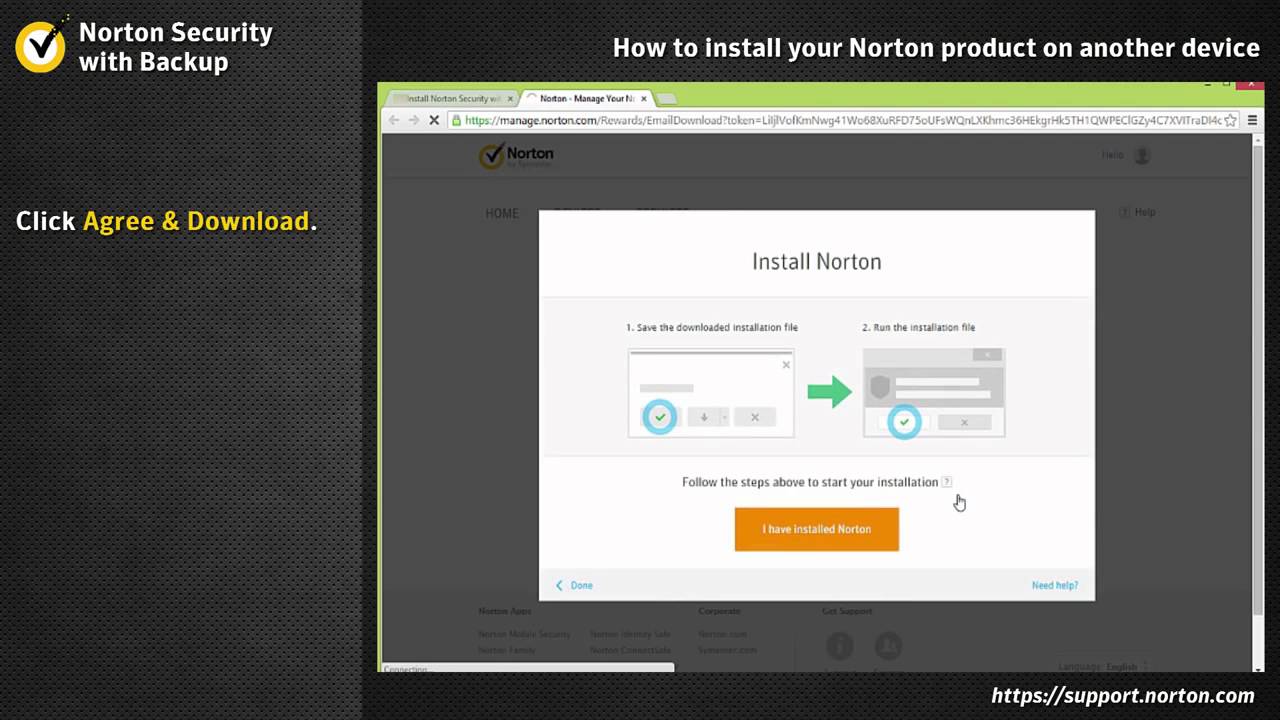Switch to the Install Norton Security tab
The image size is (1280, 720).
coord(450,98)
